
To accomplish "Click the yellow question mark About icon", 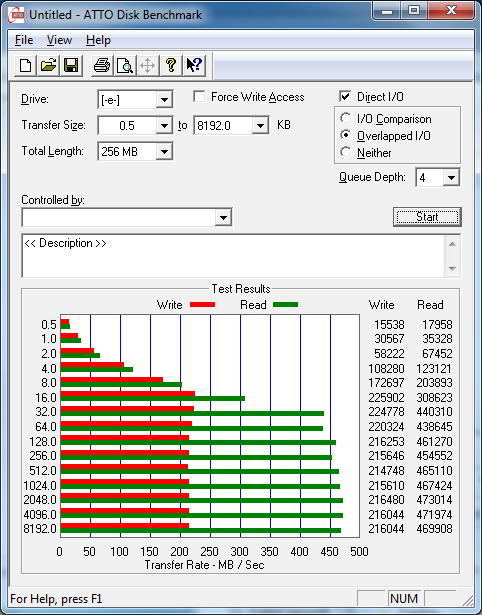I will [x=171, y=65].
